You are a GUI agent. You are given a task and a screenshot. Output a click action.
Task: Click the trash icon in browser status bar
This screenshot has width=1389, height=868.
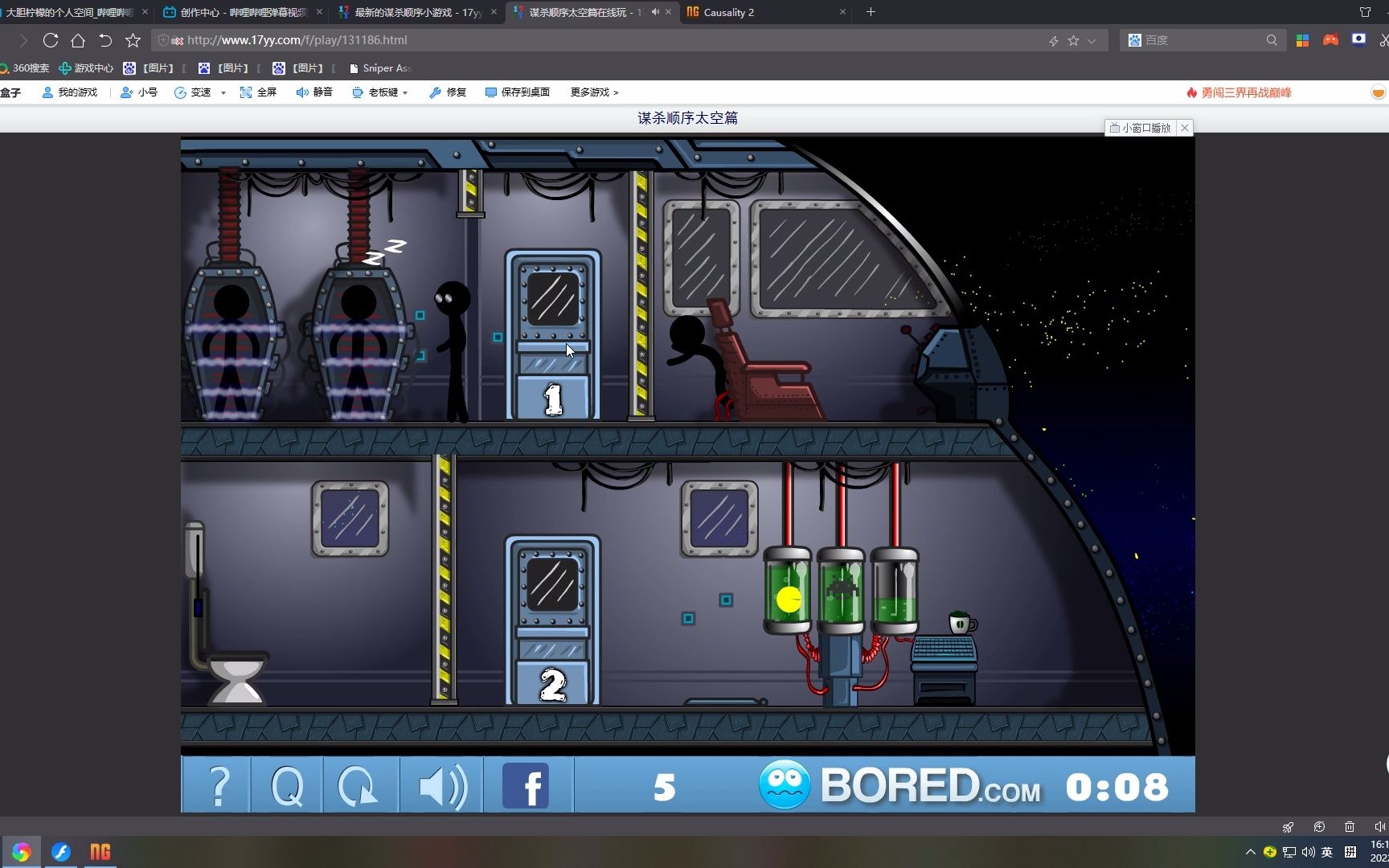(1350, 827)
